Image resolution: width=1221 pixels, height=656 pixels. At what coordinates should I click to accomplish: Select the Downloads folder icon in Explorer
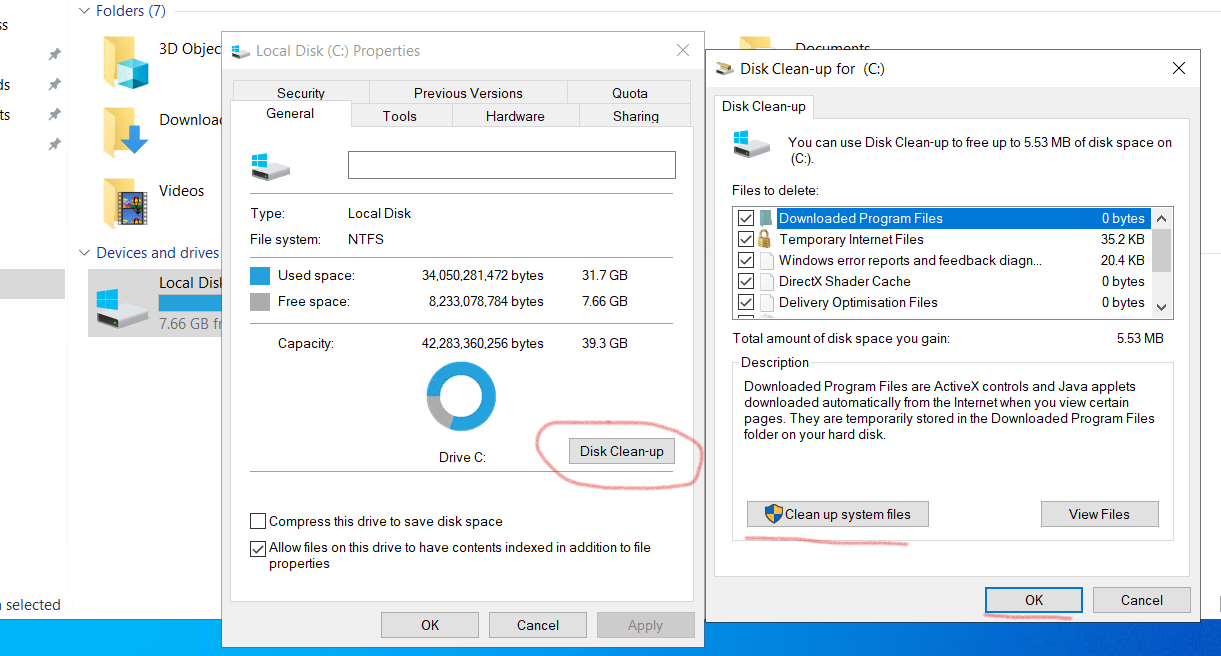pyautogui.click(x=125, y=132)
